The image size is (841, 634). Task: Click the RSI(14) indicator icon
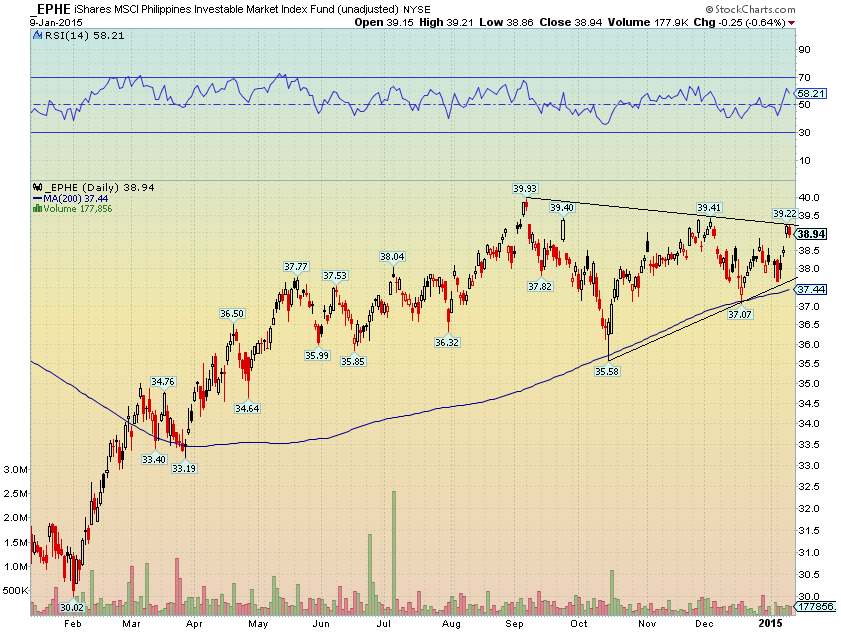pyautogui.click(x=38, y=35)
